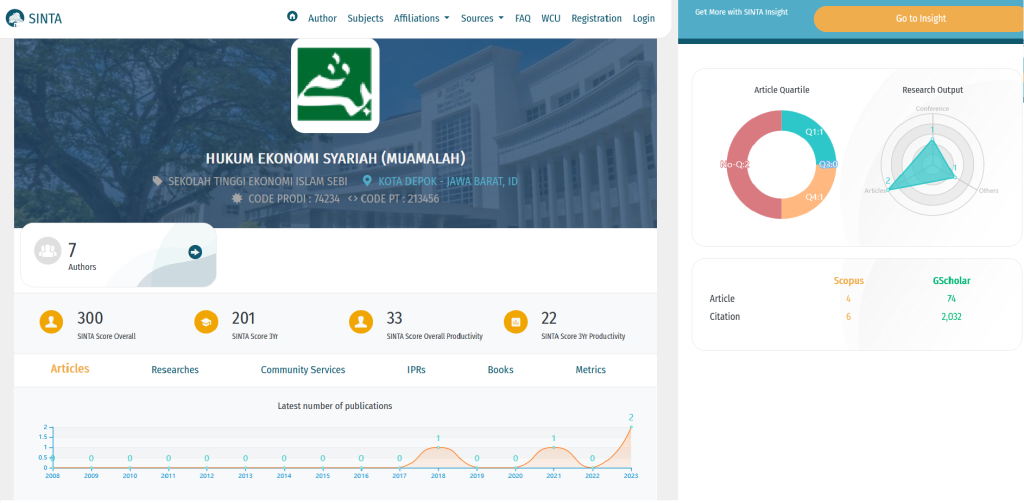Viewport: 1024px width, 503px height.
Task: Click the badge icon beside CODE PRODI
Action: click(236, 198)
